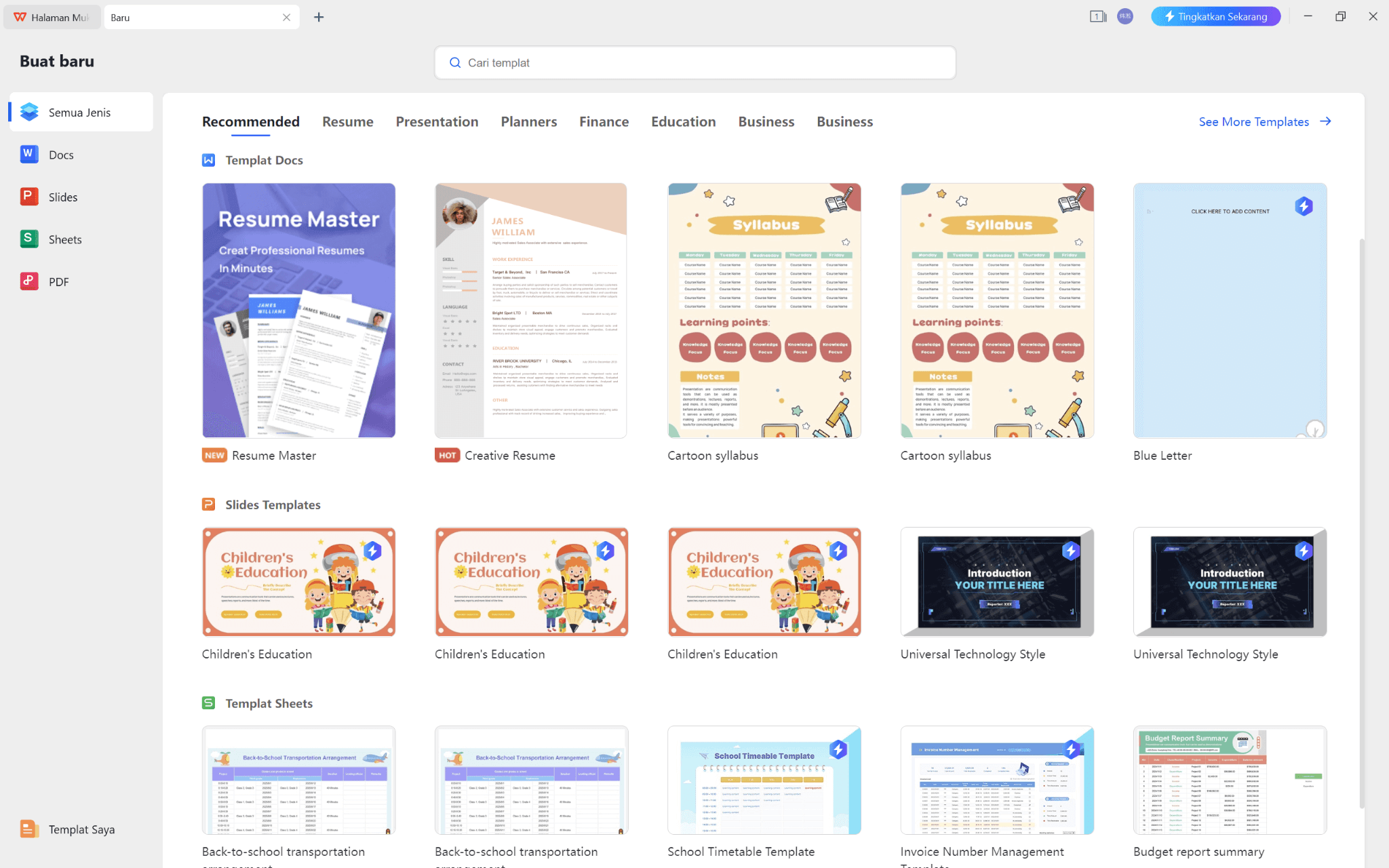The width and height of the screenshot is (1389, 868).
Task: Switch to the Planners templates tab
Action: pos(528,121)
